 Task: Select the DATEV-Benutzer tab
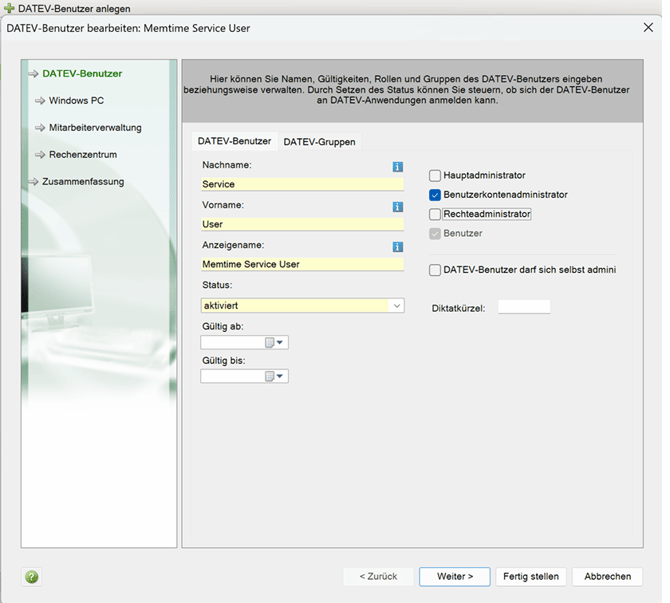click(234, 141)
